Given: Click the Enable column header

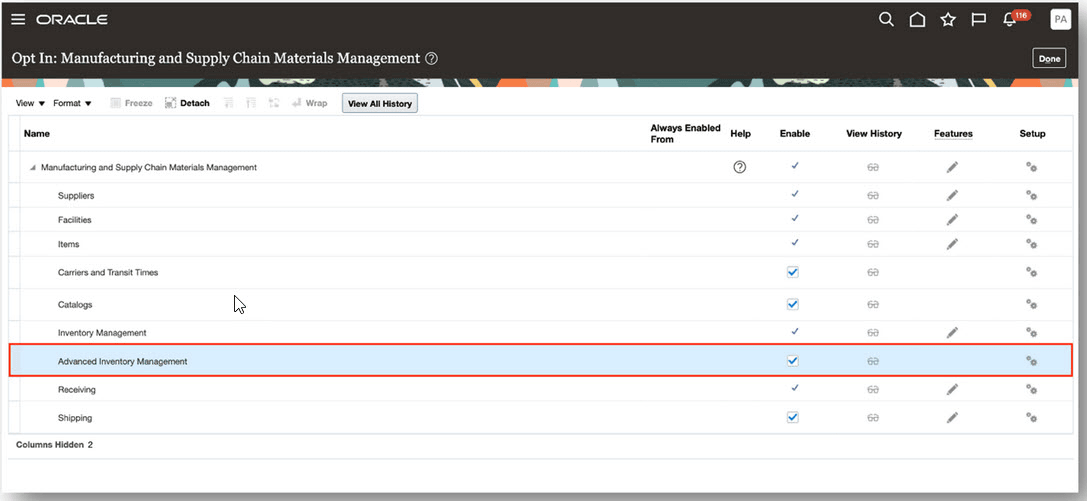Looking at the screenshot, I should (x=794, y=134).
